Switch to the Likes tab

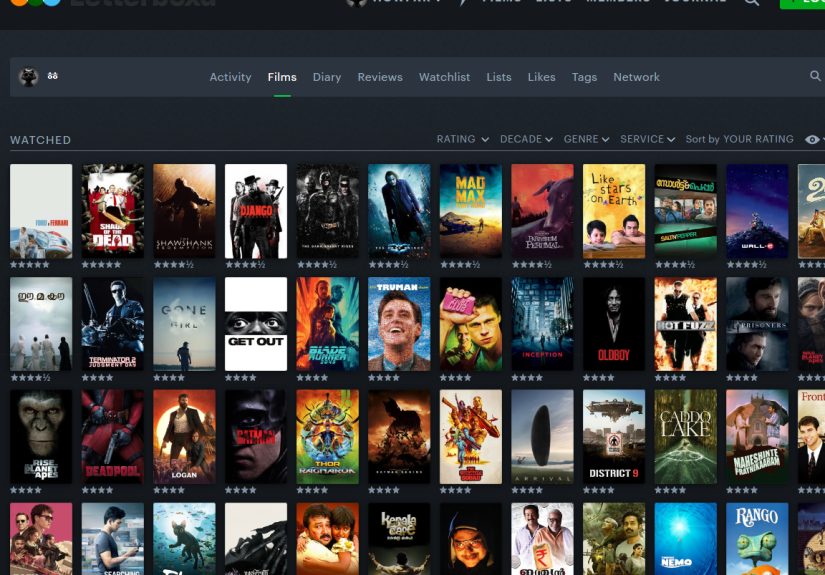pyautogui.click(x=541, y=77)
